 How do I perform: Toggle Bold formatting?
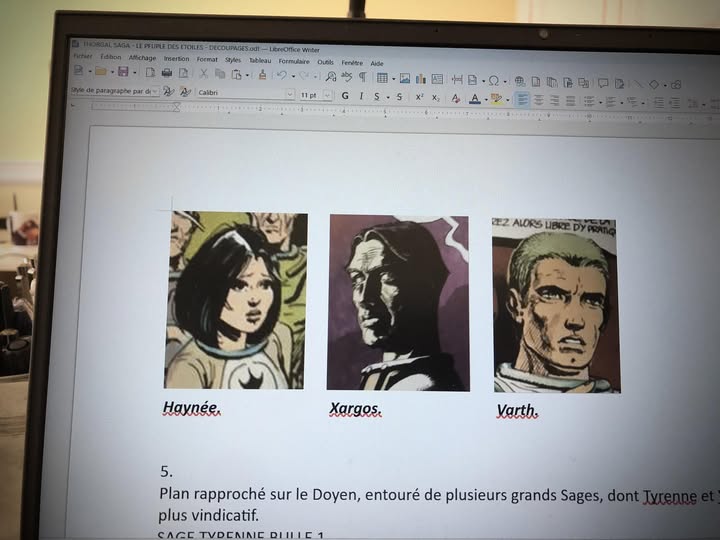345,96
